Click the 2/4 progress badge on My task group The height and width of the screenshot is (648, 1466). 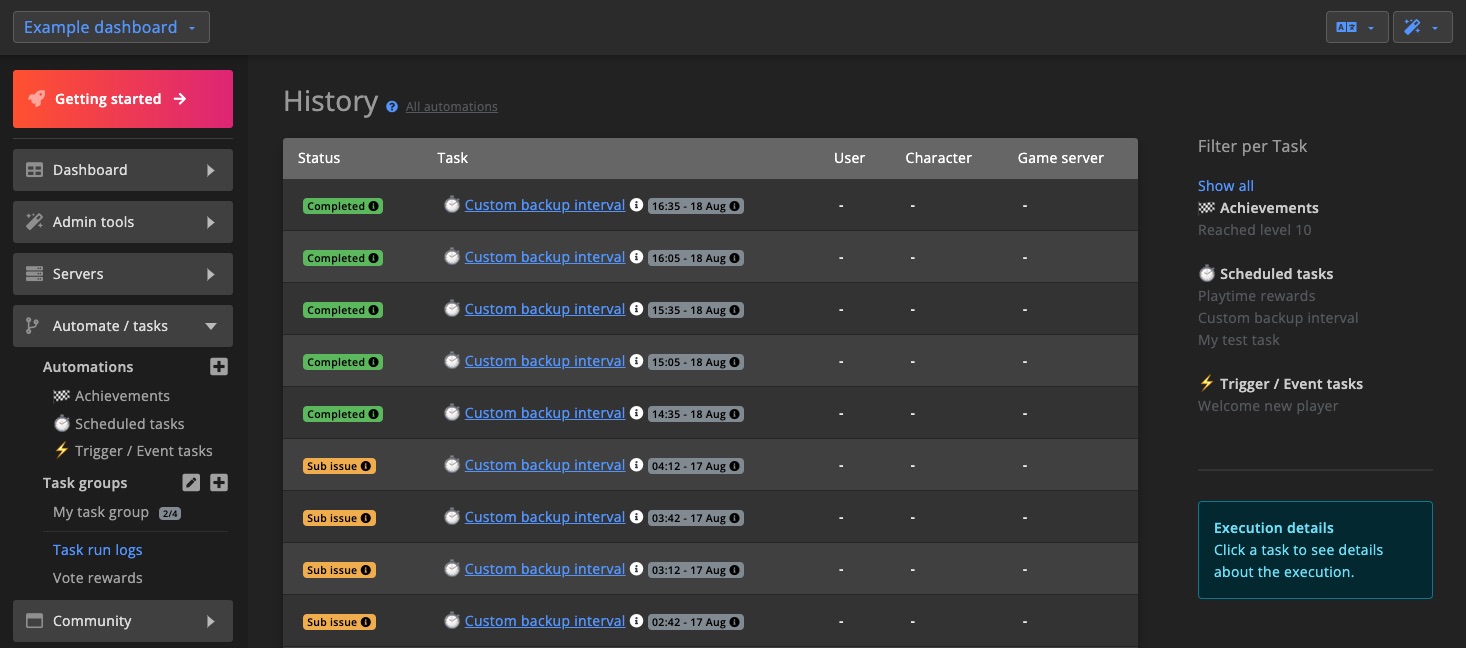[168, 512]
